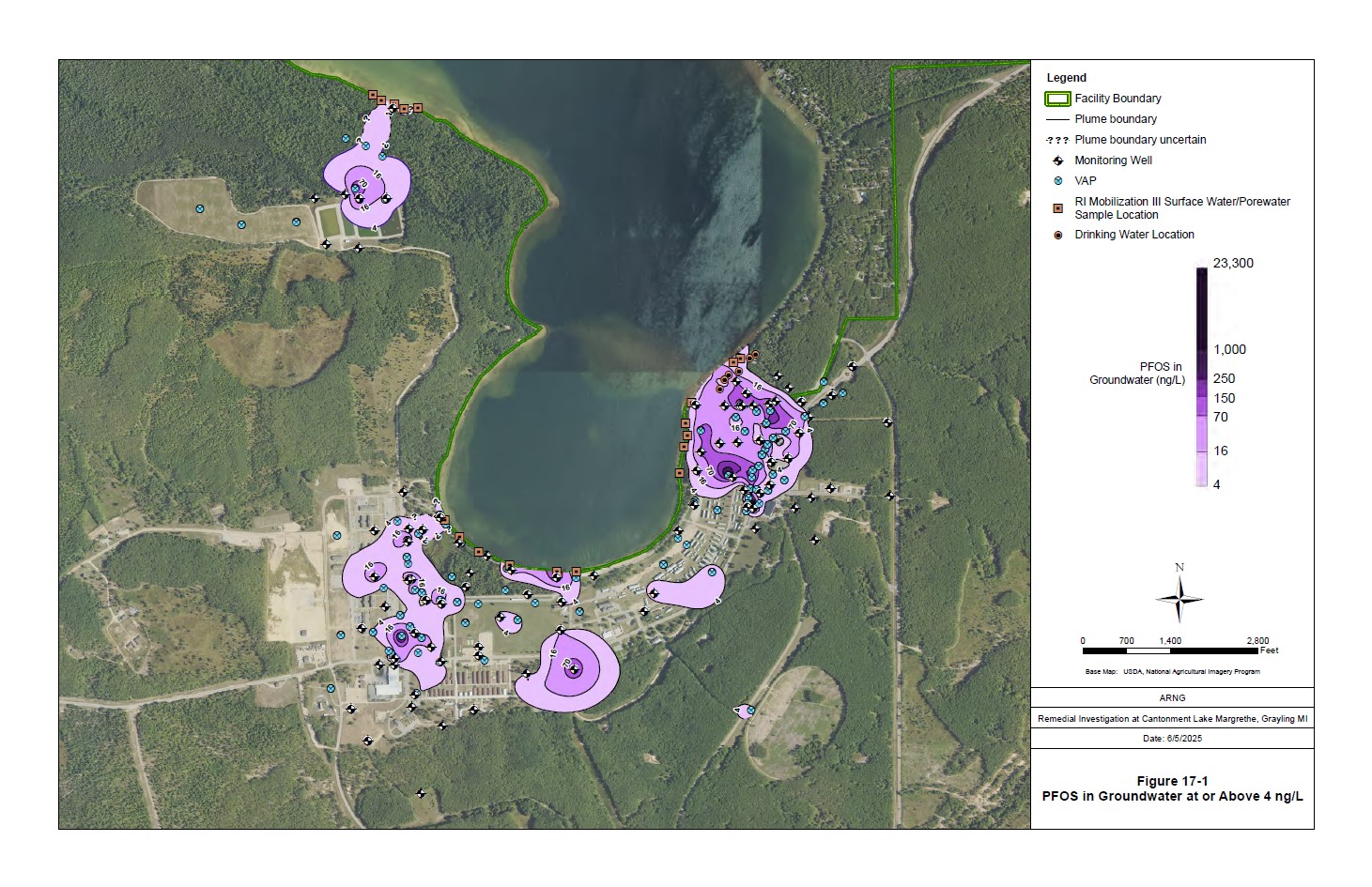Image resolution: width=1372 pixels, height=887 pixels.
Task: Select the "Plume boundary uncertain" label
Action: point(1140,140)
